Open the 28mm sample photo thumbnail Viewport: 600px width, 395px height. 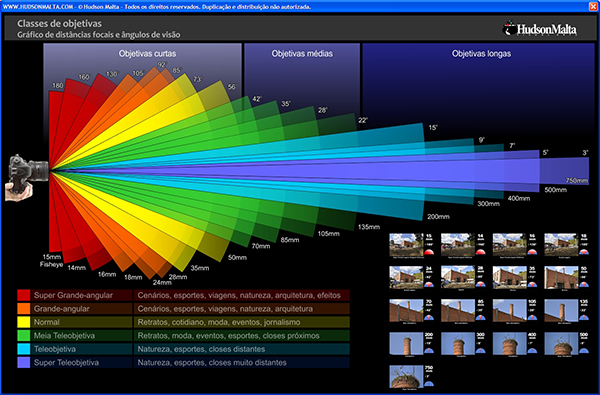[458, 277]
